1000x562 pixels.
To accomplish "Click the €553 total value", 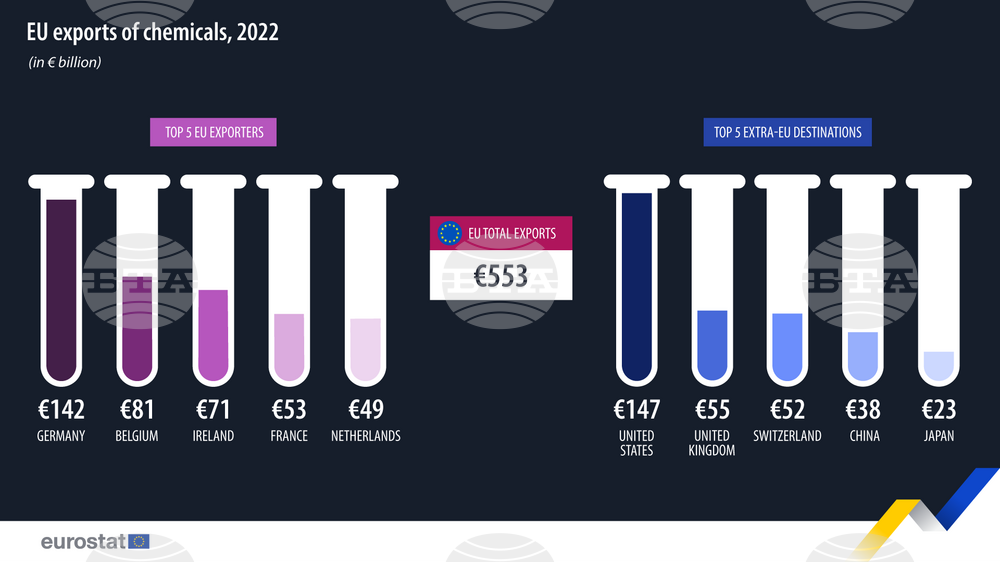I will pos(501,276).
